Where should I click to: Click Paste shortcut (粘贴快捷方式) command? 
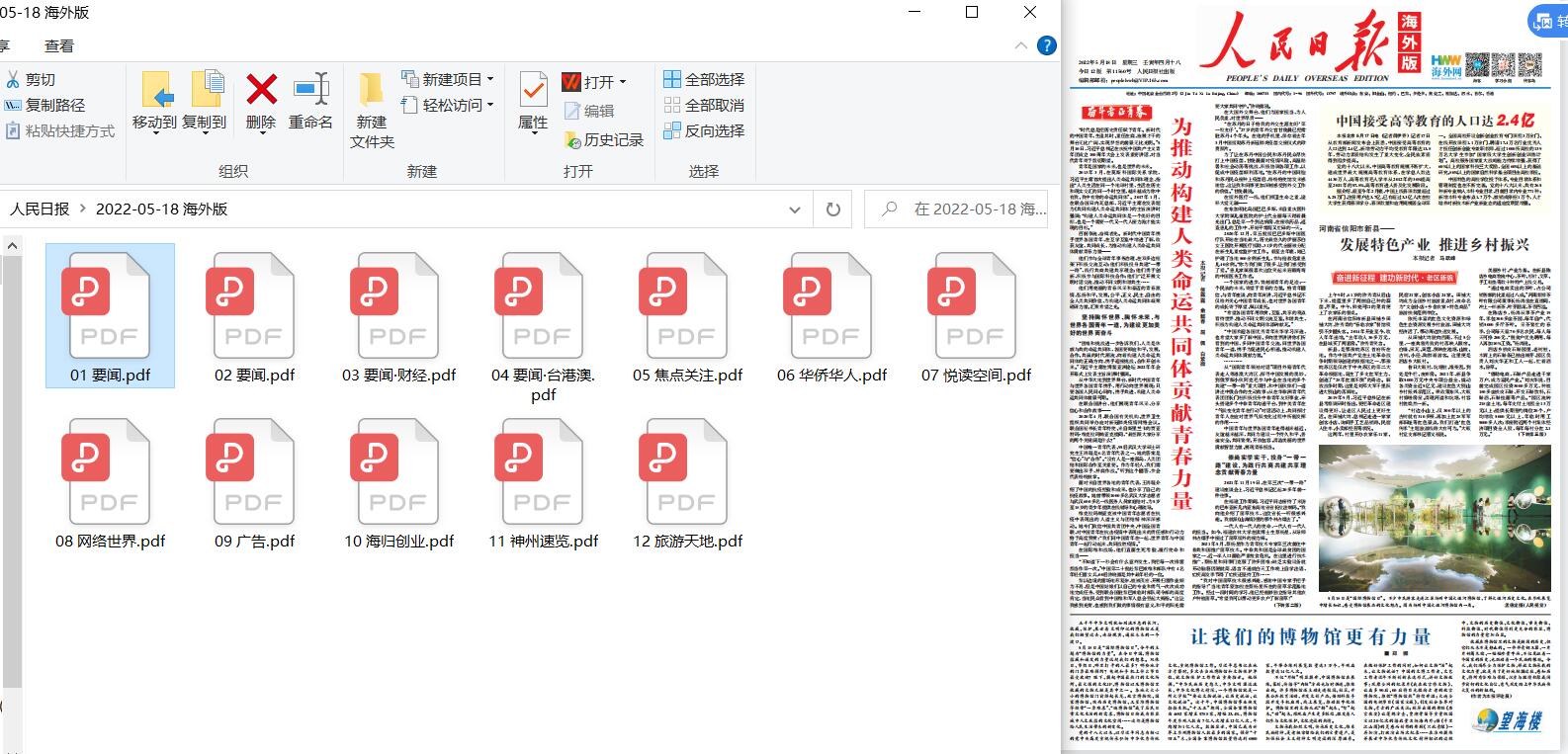[x=59, y=130]
